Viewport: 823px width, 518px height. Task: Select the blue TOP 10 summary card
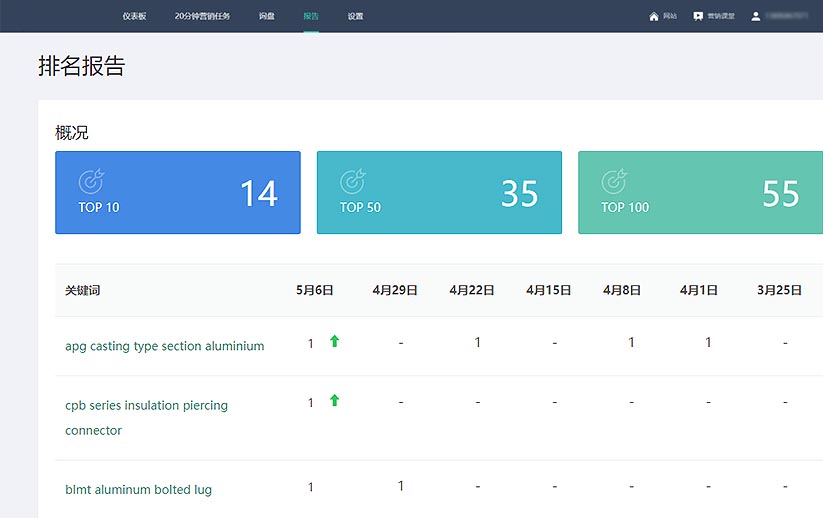point(178,193)
